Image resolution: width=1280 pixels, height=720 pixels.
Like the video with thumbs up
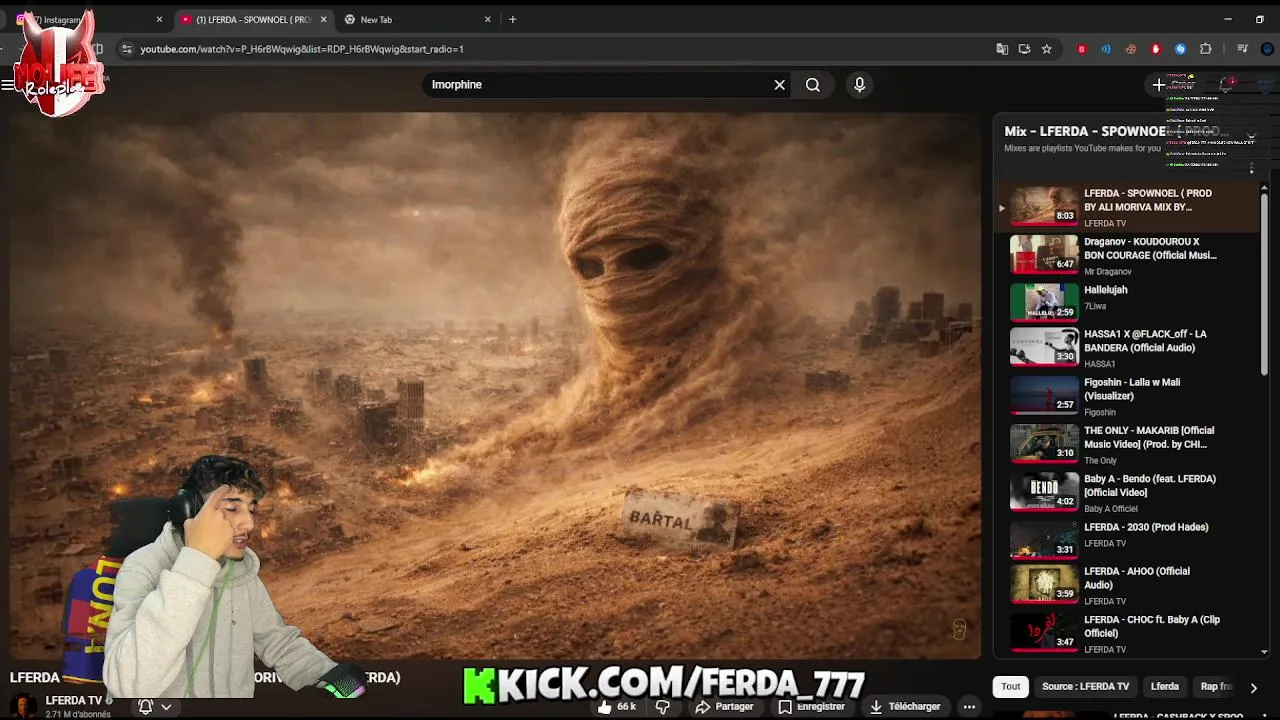click(616, 706)
